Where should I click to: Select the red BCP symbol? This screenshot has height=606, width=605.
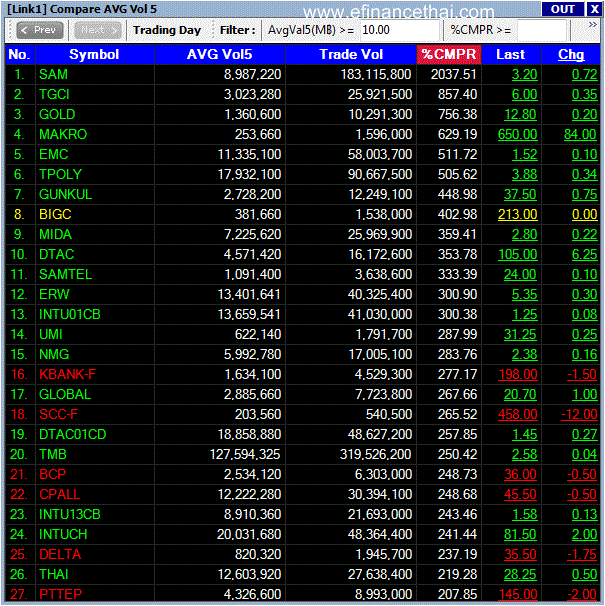52,475
